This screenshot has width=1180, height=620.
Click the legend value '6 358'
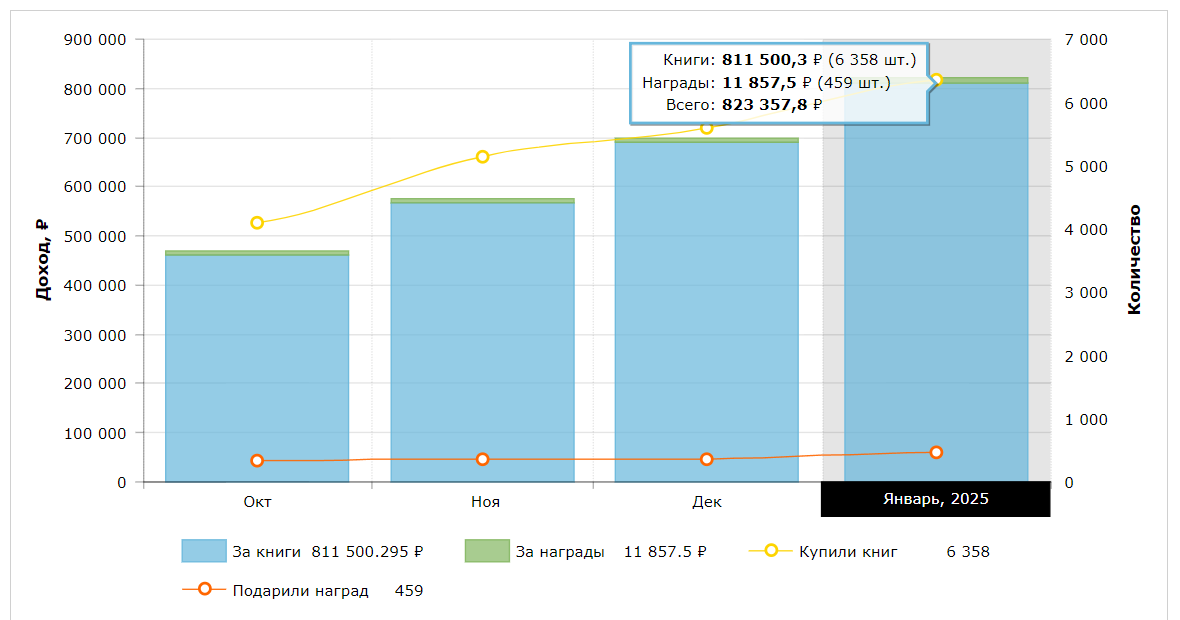click(968, 552)
